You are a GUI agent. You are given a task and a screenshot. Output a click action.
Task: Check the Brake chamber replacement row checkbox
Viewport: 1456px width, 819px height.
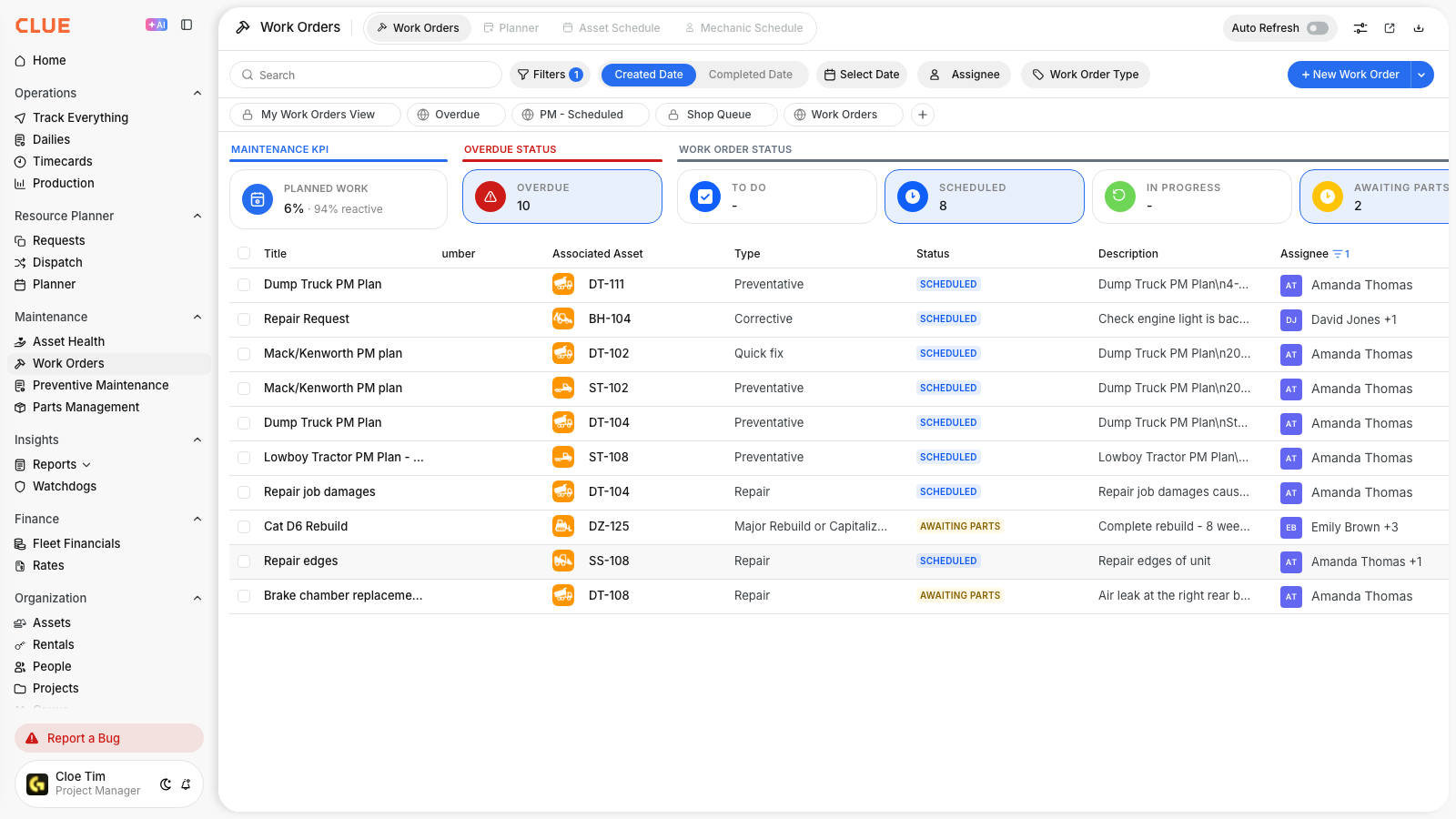coord(244,596)
